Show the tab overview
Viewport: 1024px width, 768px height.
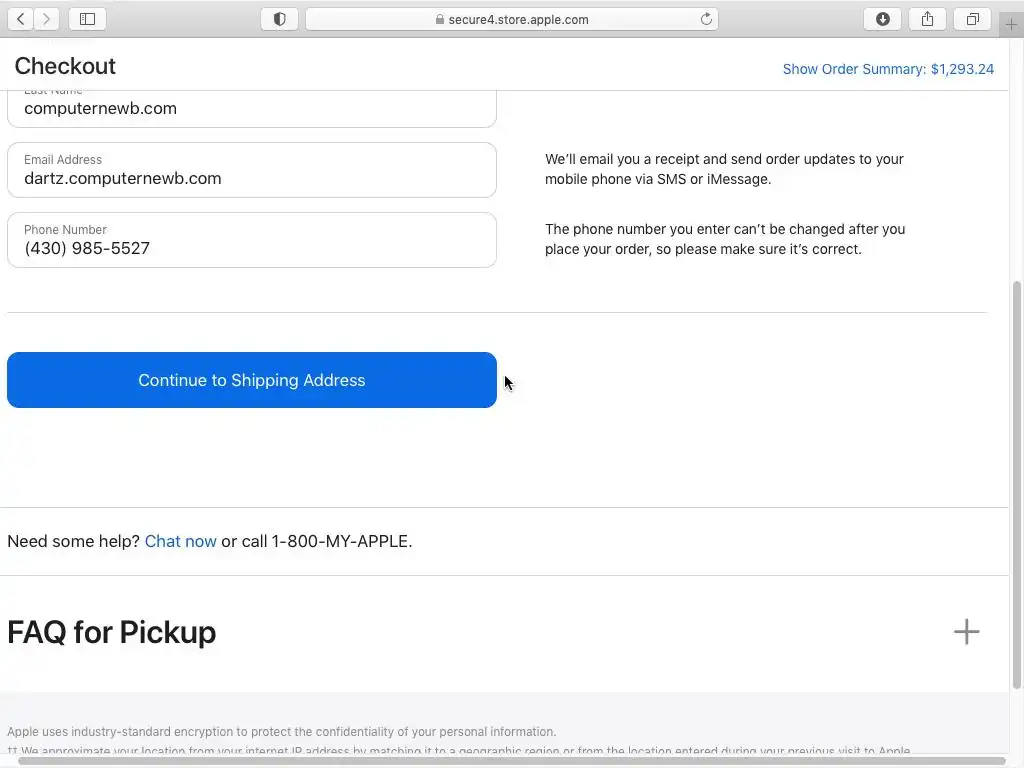(972, 19)
